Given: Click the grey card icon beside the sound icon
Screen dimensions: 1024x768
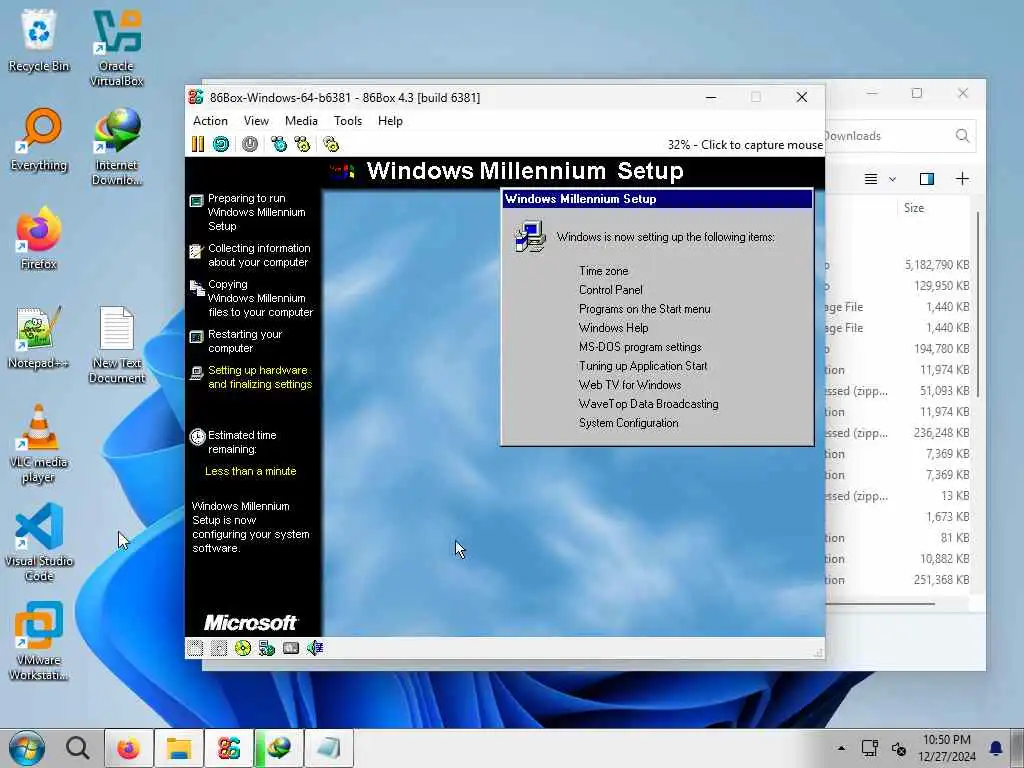Looking at the screenshot, I should click(291, 648).
